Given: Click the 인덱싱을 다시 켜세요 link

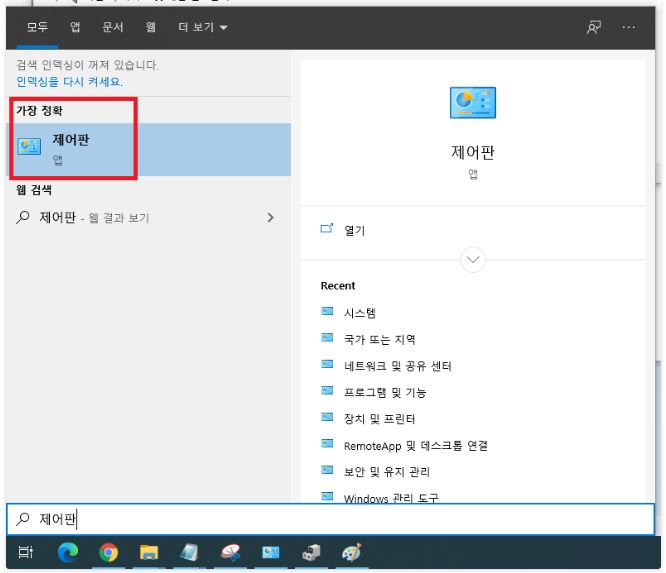Looking at the screenshot, I should (x=69, y=82).
